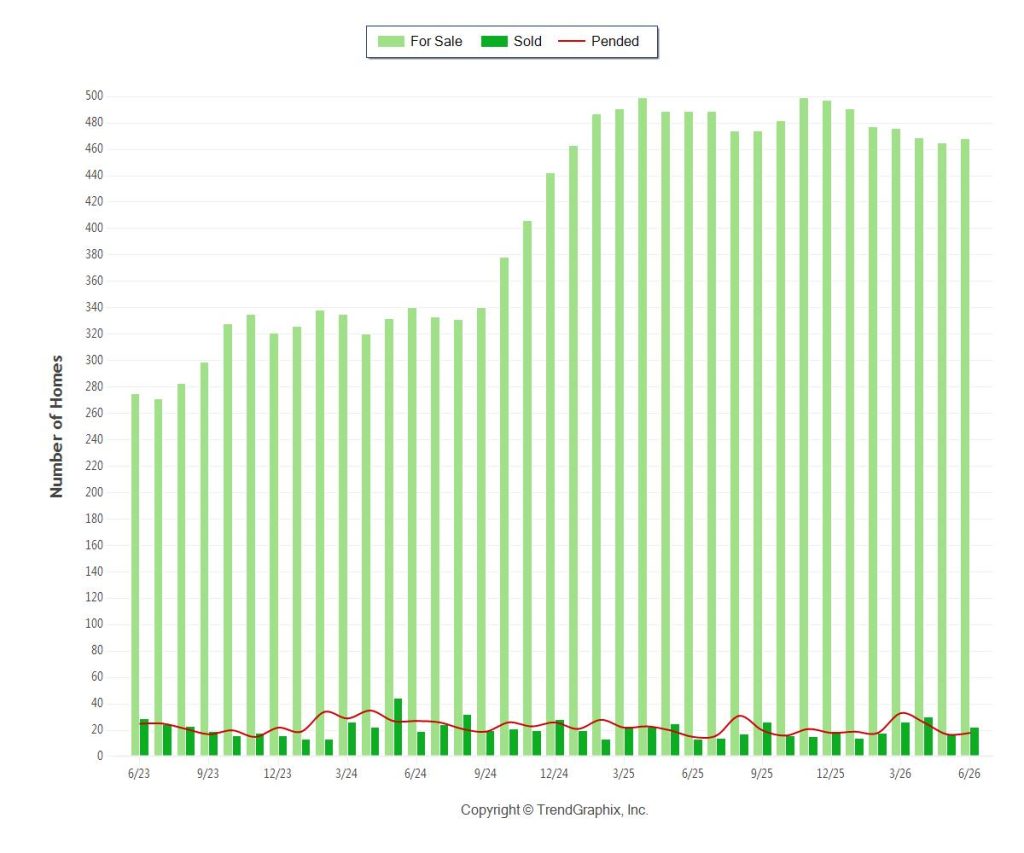
Task: Select the For Sale bar for 9/25
Action: (x=758, y=443)
